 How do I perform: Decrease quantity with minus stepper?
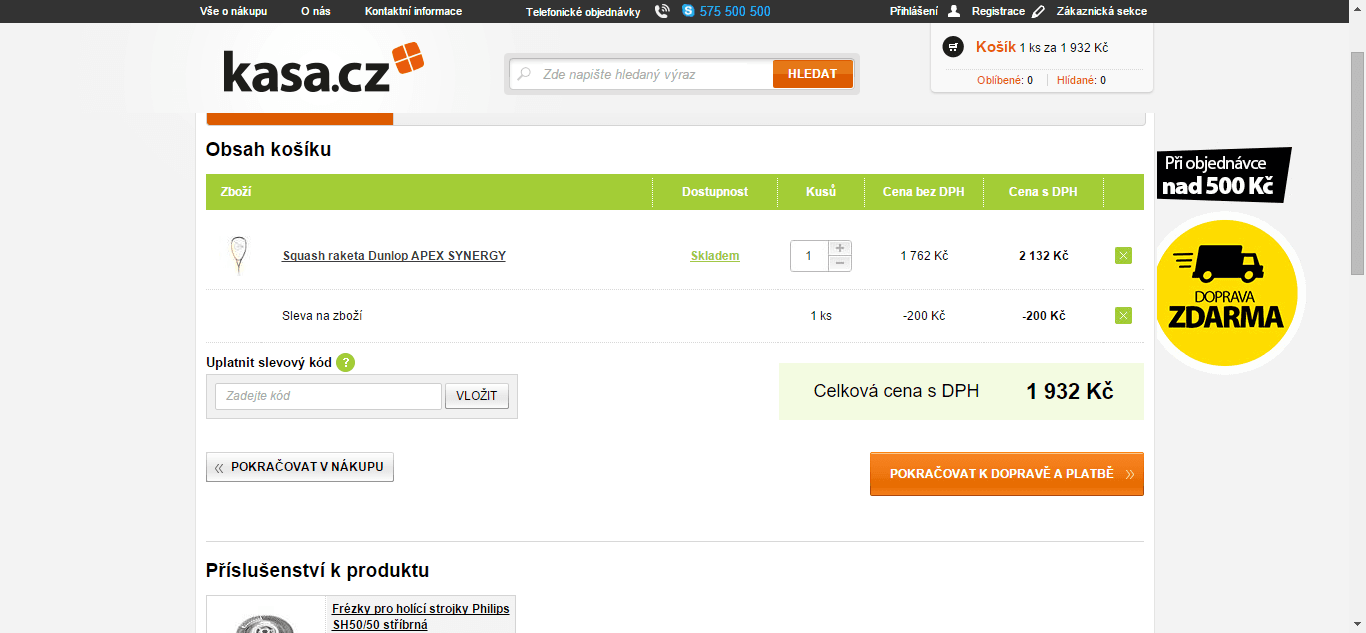point(840,263)
